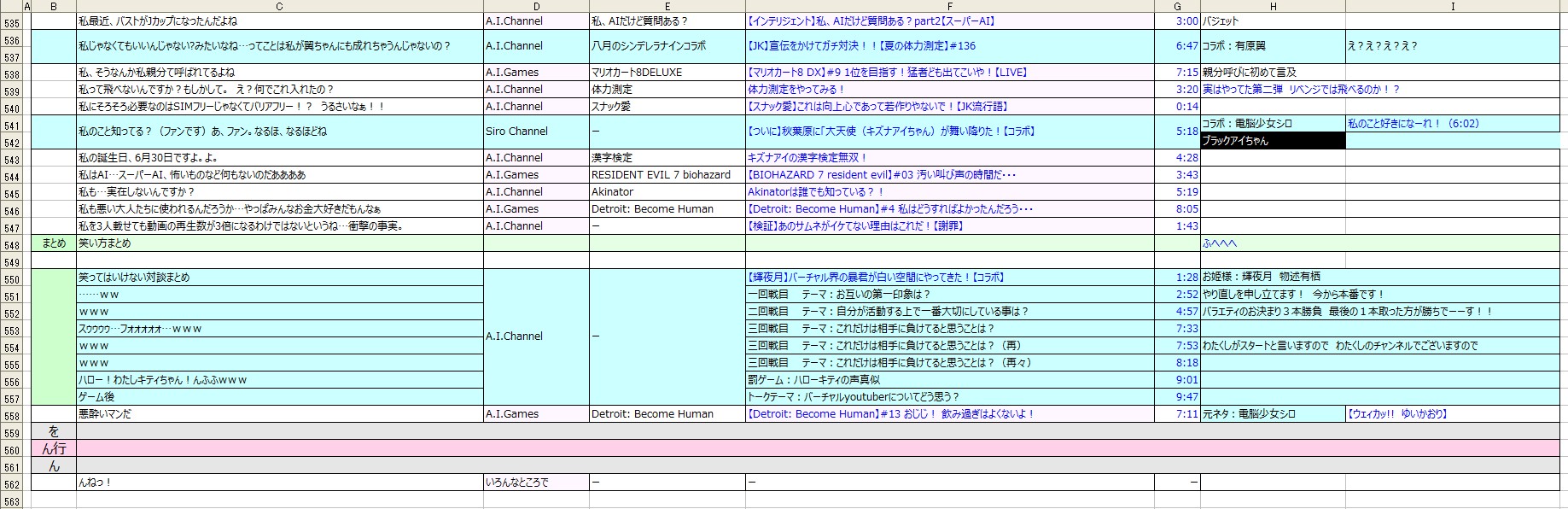This screenshot has height=509, width=1568.
Task: Click the 親分呼びに初めて言及 cell
Action: (1273, 73)
